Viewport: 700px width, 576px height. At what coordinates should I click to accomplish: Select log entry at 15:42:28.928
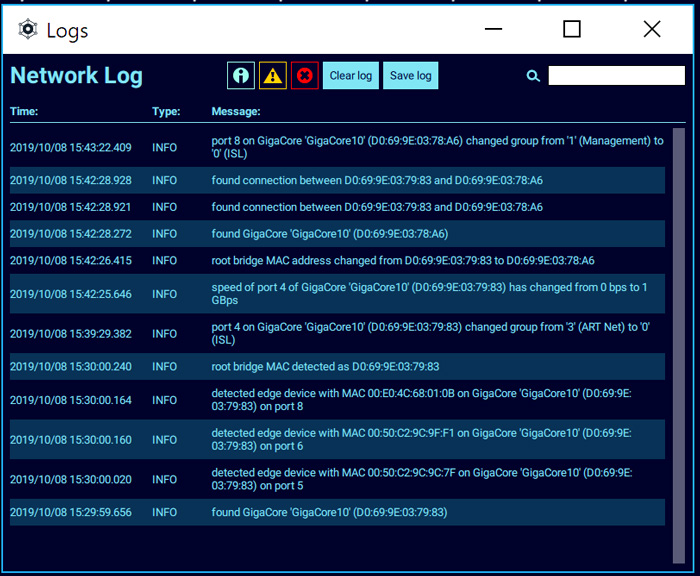coord(337,180)
